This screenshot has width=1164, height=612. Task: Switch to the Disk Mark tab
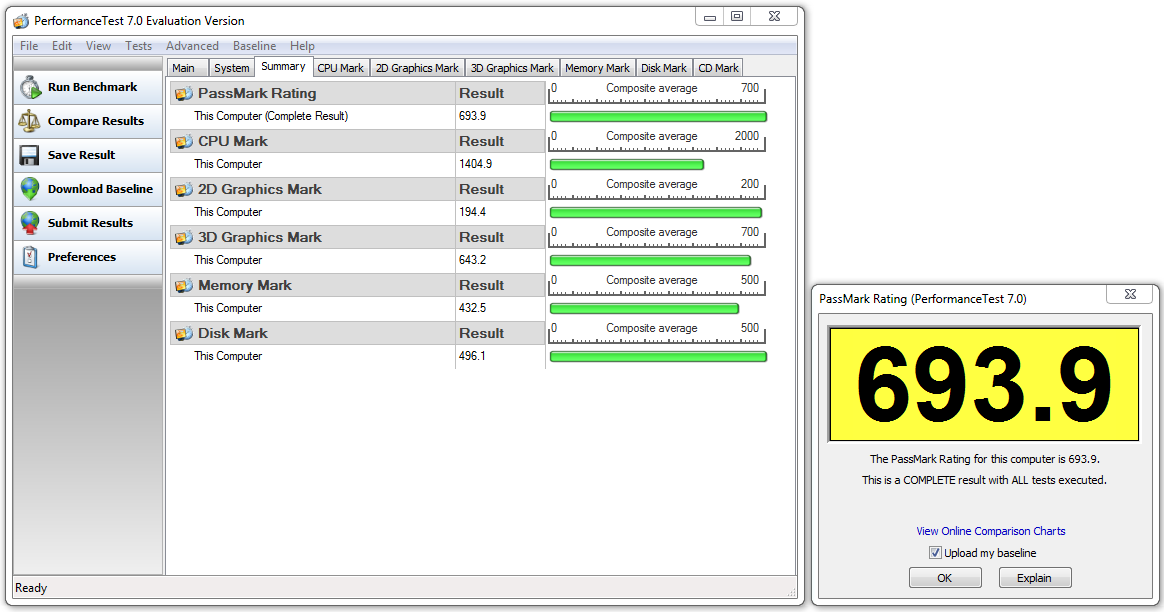point(664,68)
